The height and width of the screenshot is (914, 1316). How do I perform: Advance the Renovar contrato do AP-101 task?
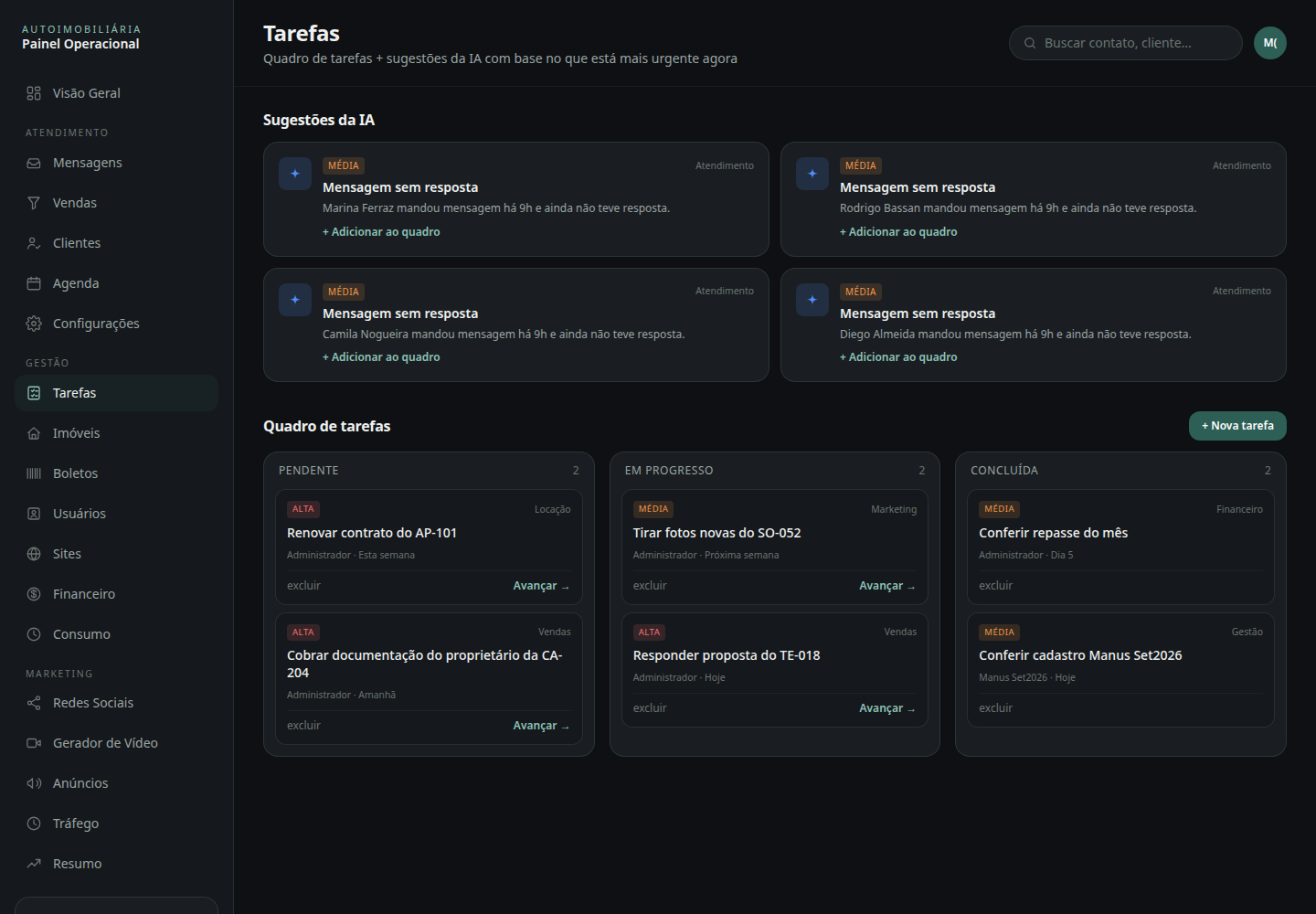pyautogui.click(x=541, y=586)
